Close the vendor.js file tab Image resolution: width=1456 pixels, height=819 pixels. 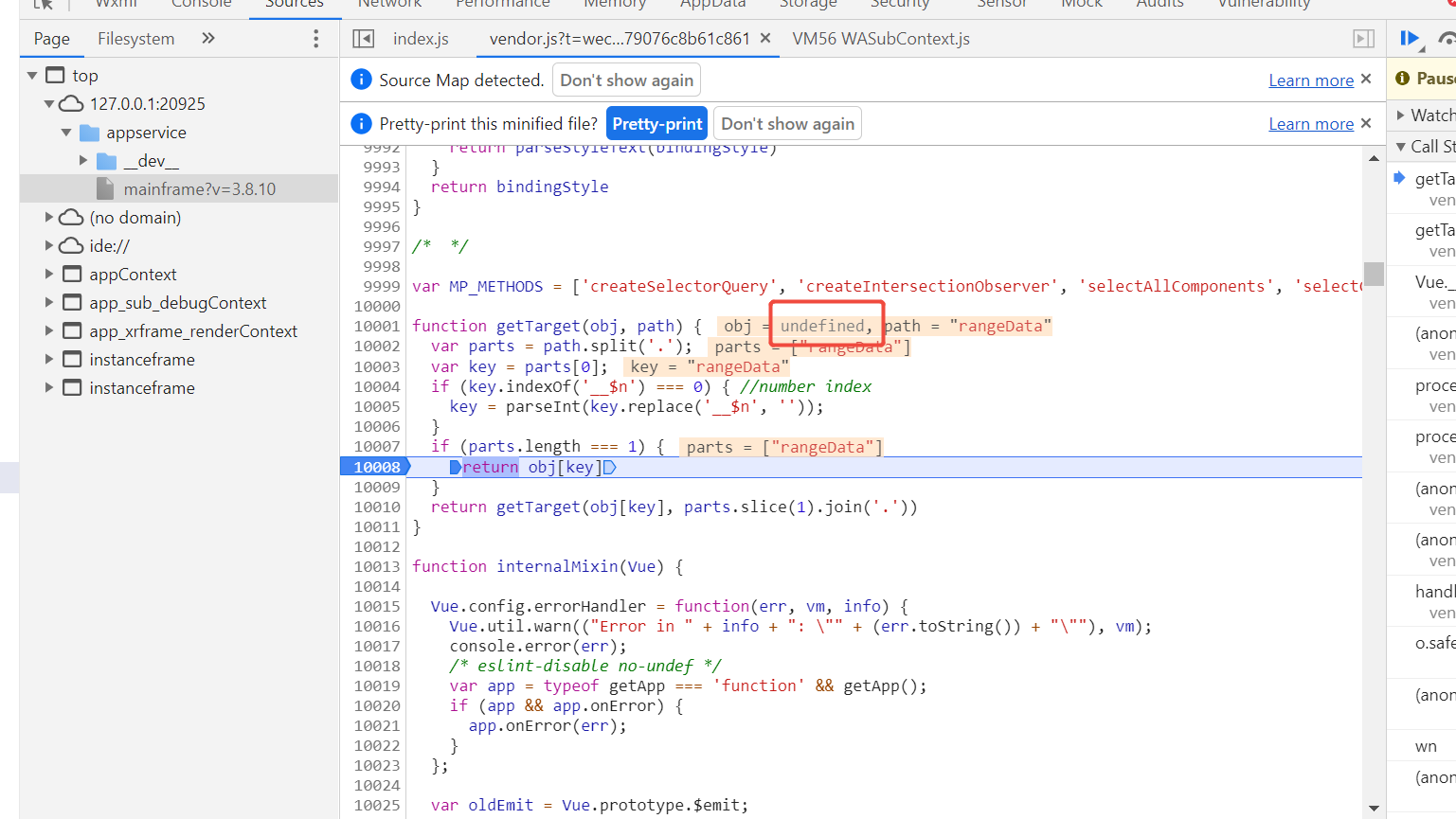[x=765, y=39]
